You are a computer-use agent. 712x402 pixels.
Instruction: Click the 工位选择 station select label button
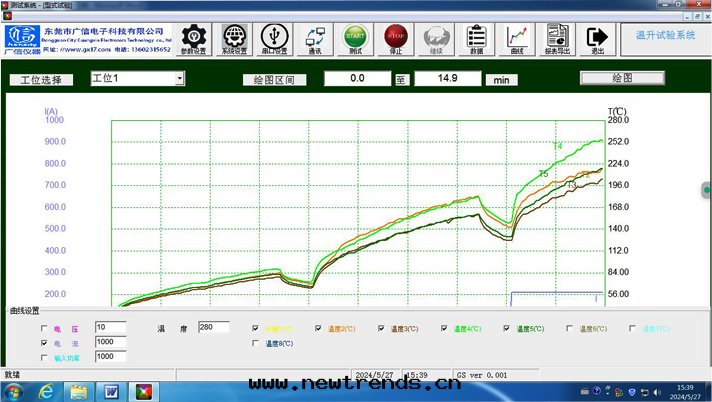(42, 79)
